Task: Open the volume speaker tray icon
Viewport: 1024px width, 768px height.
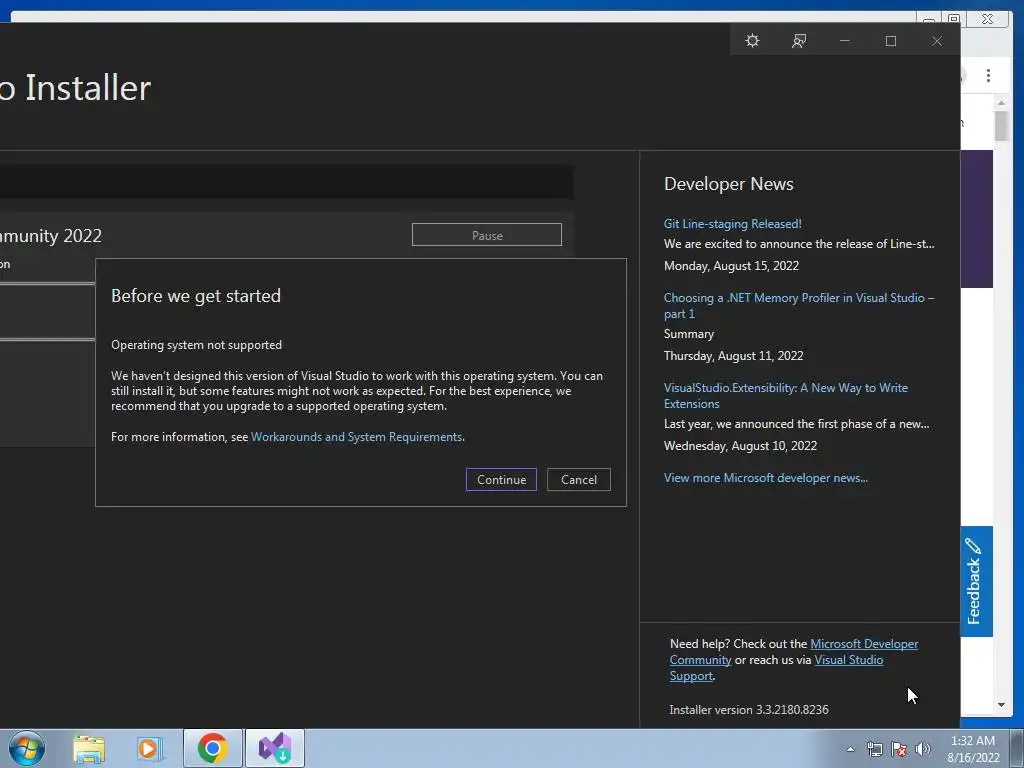Action: (x=923, y=749)
